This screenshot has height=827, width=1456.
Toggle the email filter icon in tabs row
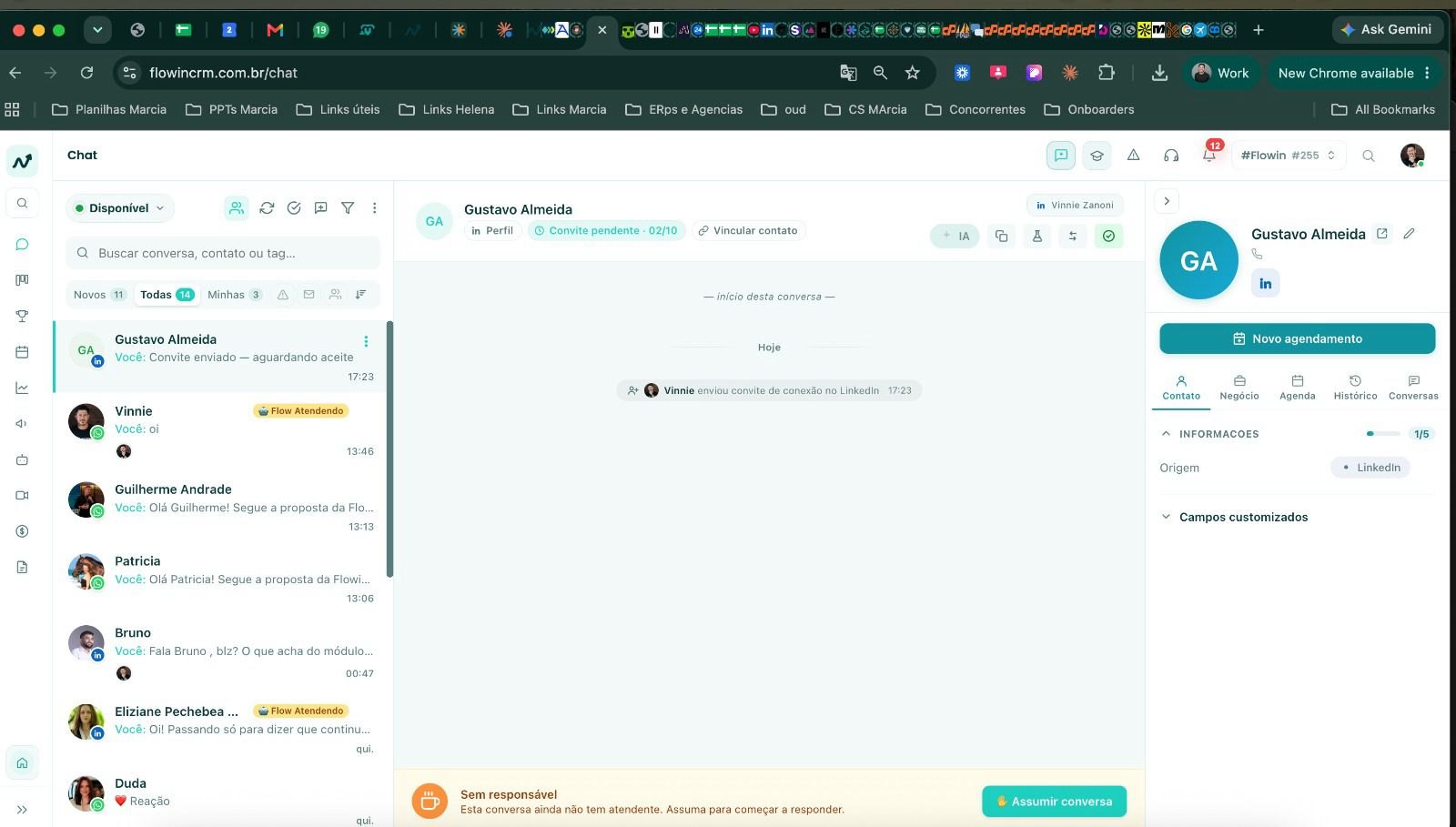309,295
